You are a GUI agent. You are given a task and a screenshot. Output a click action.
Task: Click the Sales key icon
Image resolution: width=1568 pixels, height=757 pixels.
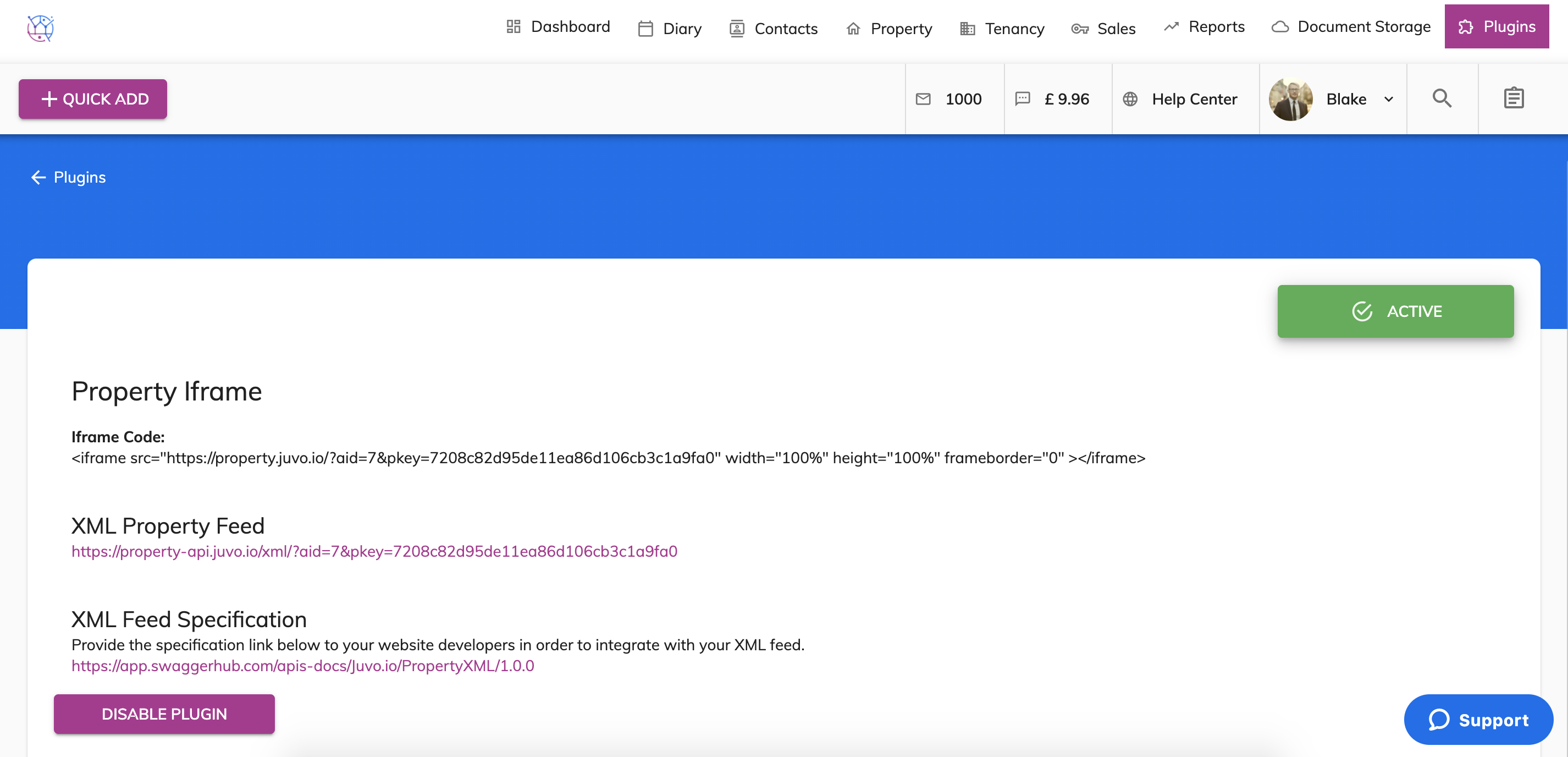1080,28
